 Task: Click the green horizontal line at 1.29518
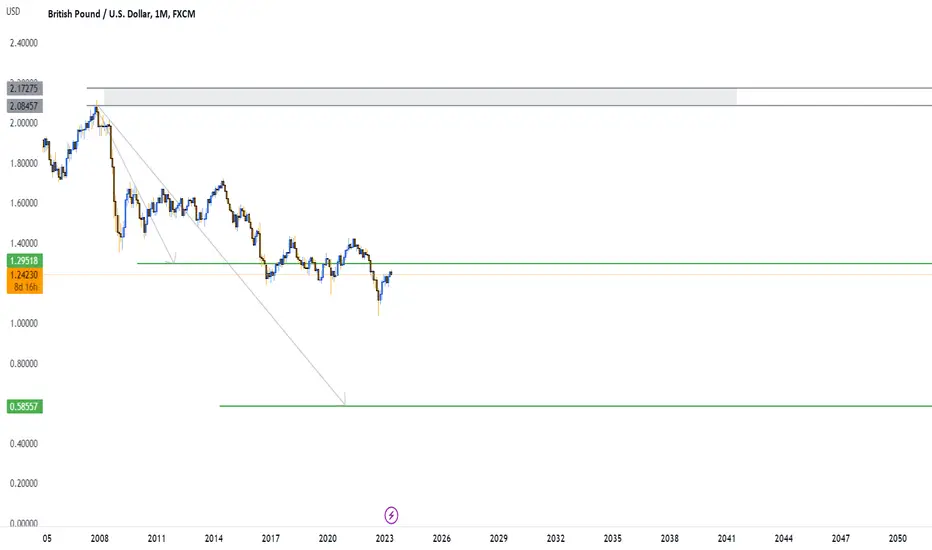(x=534, y=263)
